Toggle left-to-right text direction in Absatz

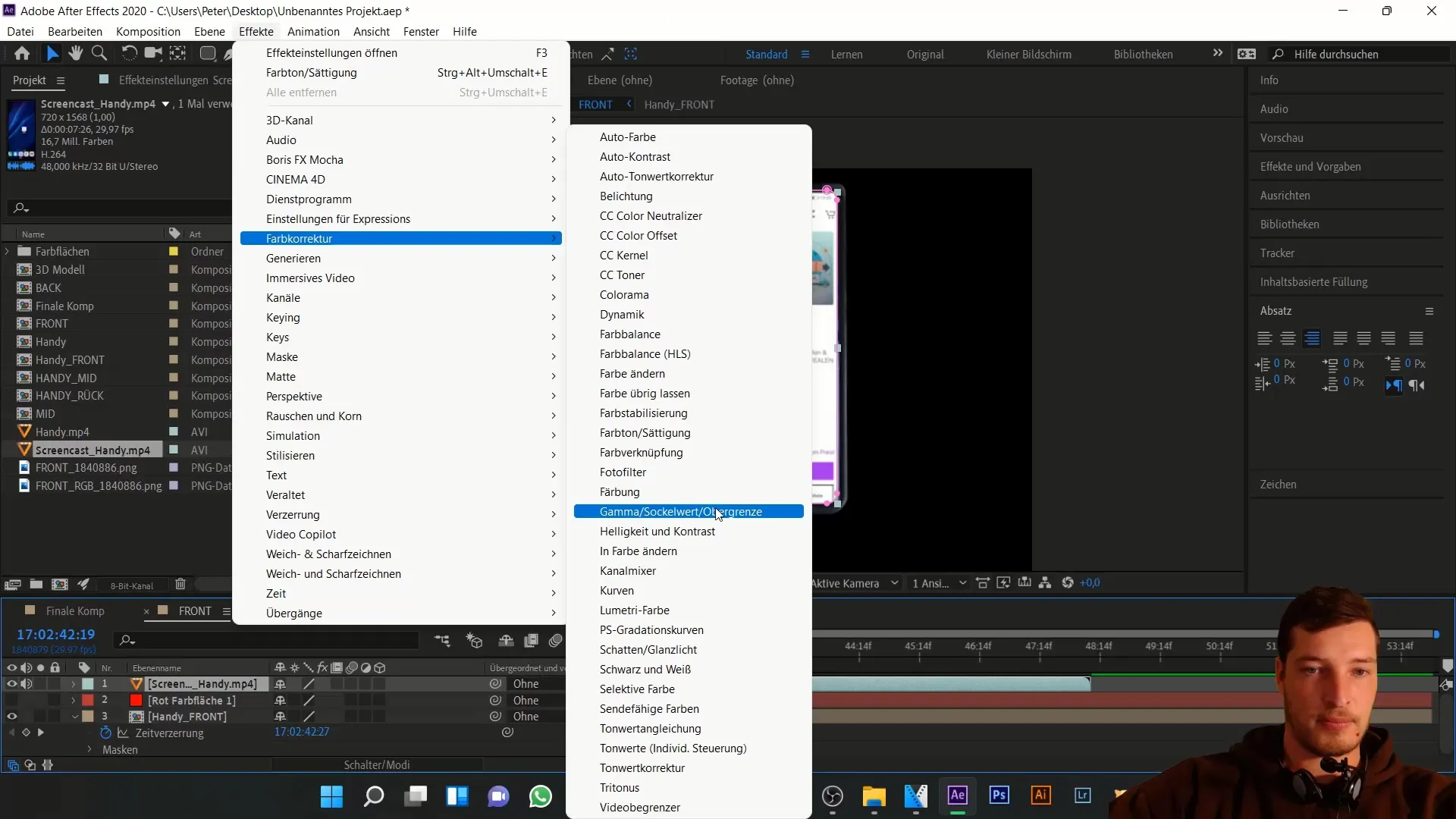[1394, 385]
